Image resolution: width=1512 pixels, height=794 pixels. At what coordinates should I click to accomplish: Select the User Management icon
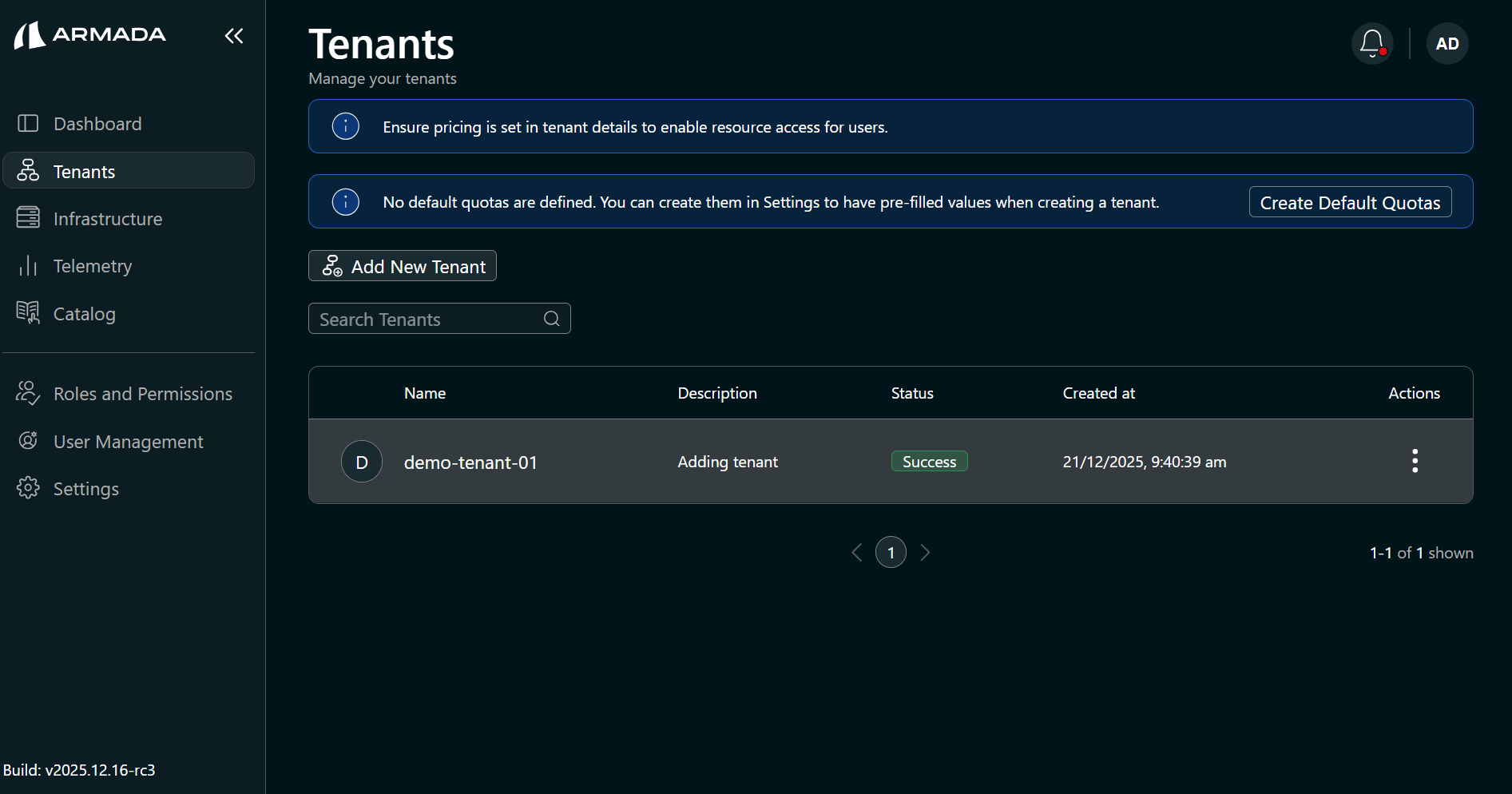pos(27,440)
